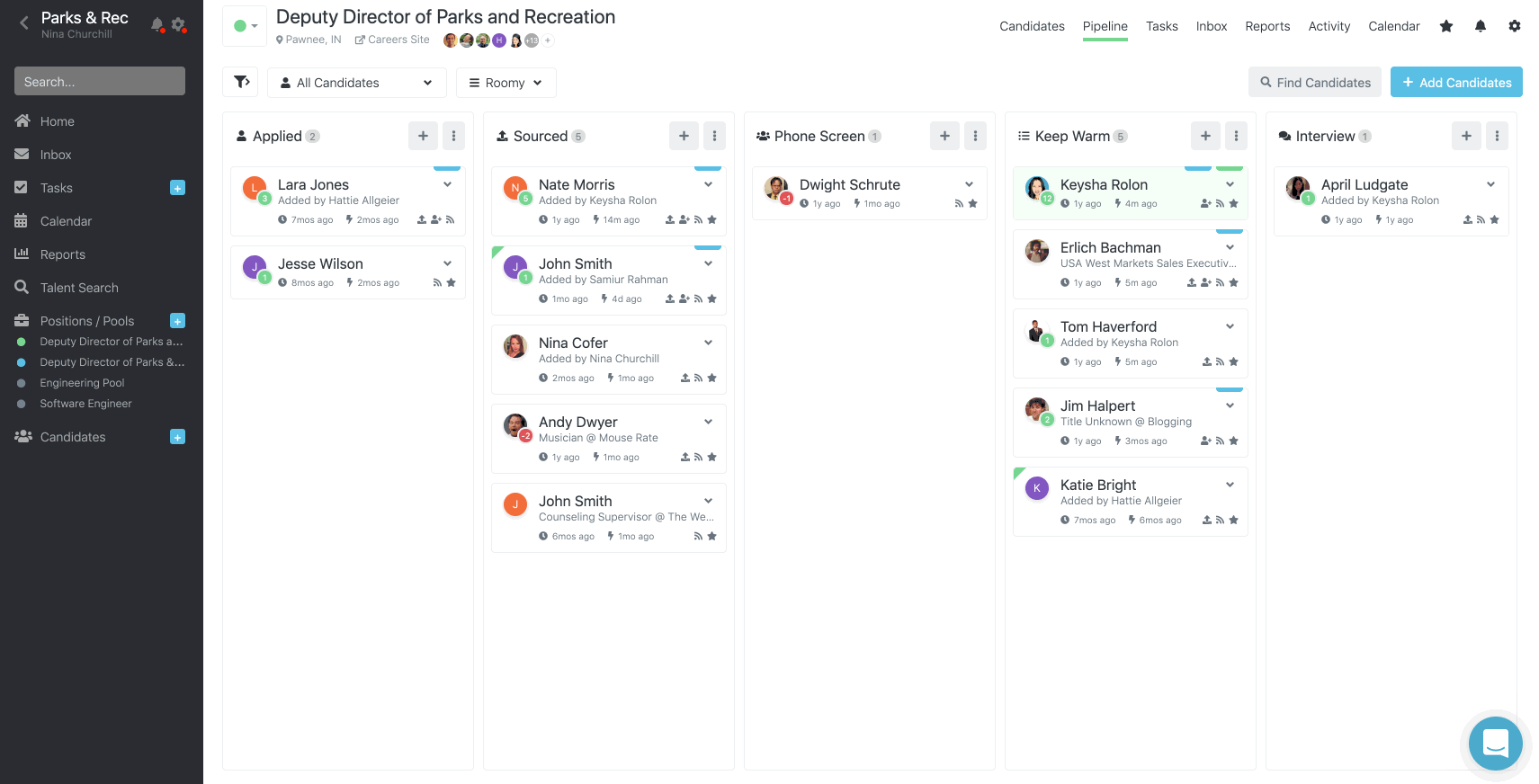Open the Roomy view density dropdown
The image size is (1539, 784).
pos(506,83)
